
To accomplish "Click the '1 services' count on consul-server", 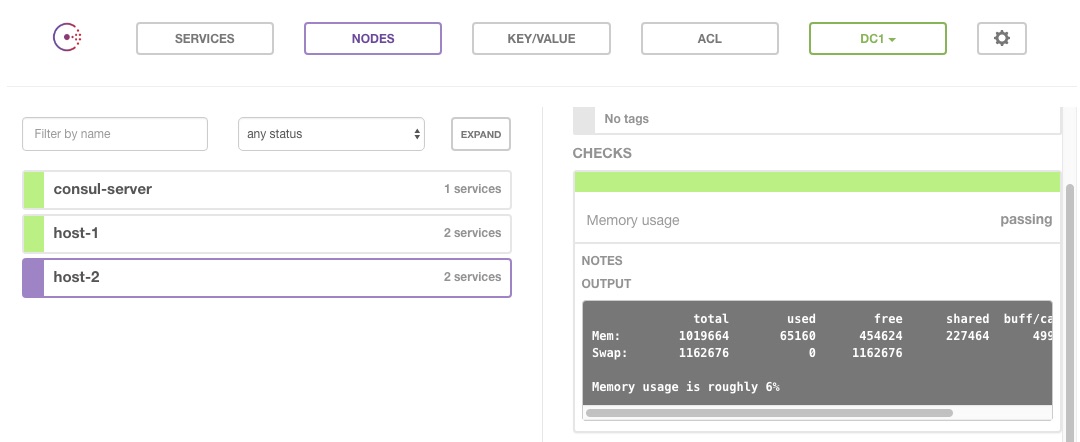I will pyautogui.click(x=472, y=189).
